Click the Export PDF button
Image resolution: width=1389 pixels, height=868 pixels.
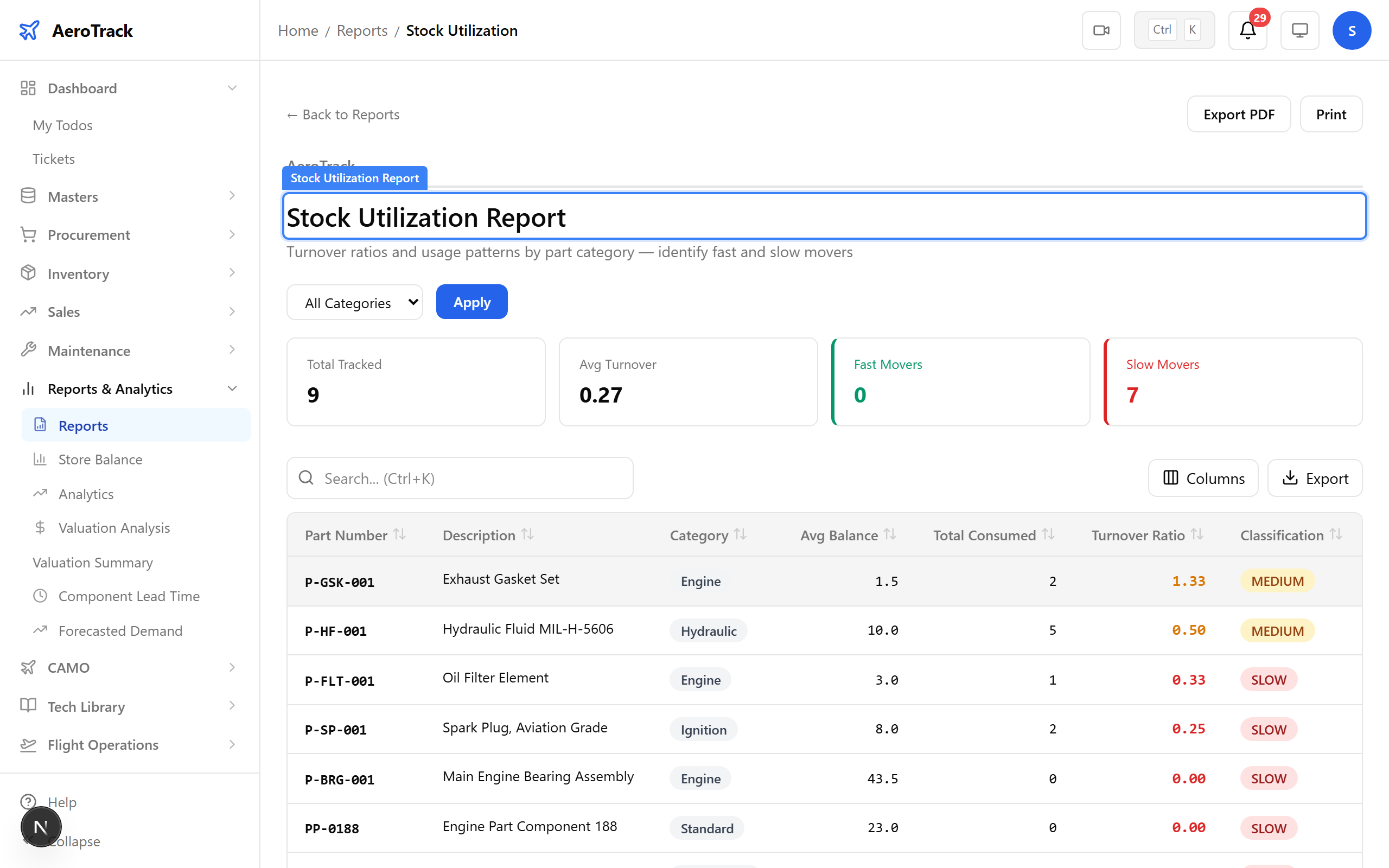[1238, 114]
